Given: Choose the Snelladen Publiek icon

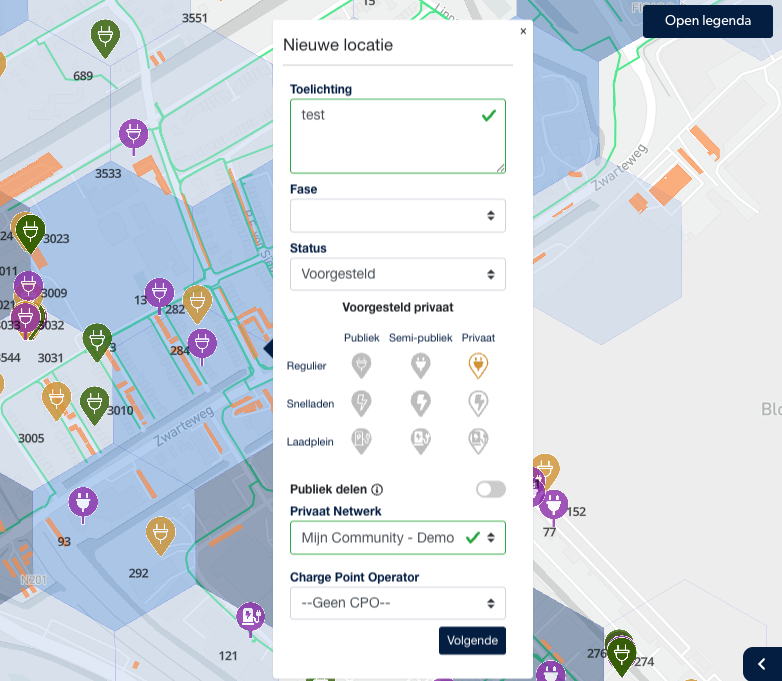Looking at the screenshot, I should click(x=361, y=403).
